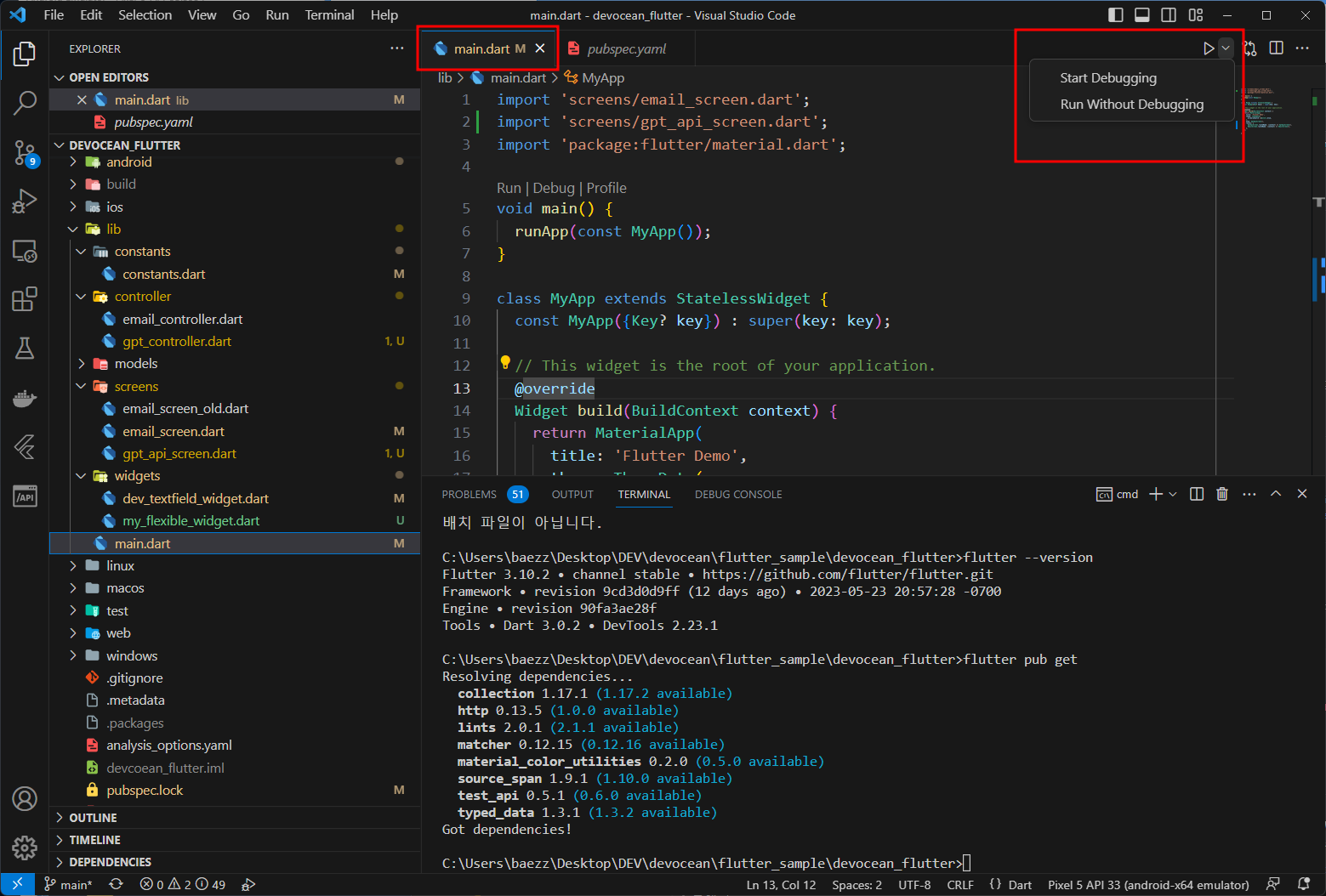Open run options dropdown arrow beside play button

(1226, 48)
